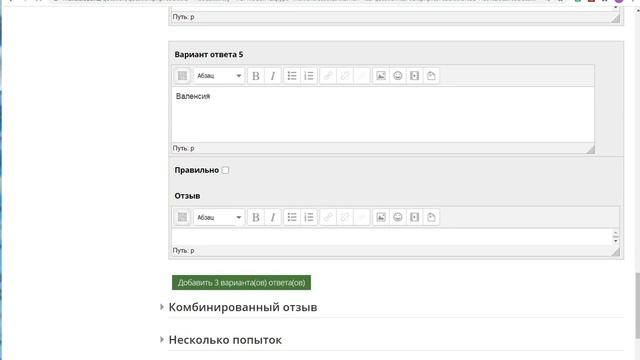Screen dimensions: 640x360
Task: Click the page vertical scrollbar
Action: click(637, 306)
